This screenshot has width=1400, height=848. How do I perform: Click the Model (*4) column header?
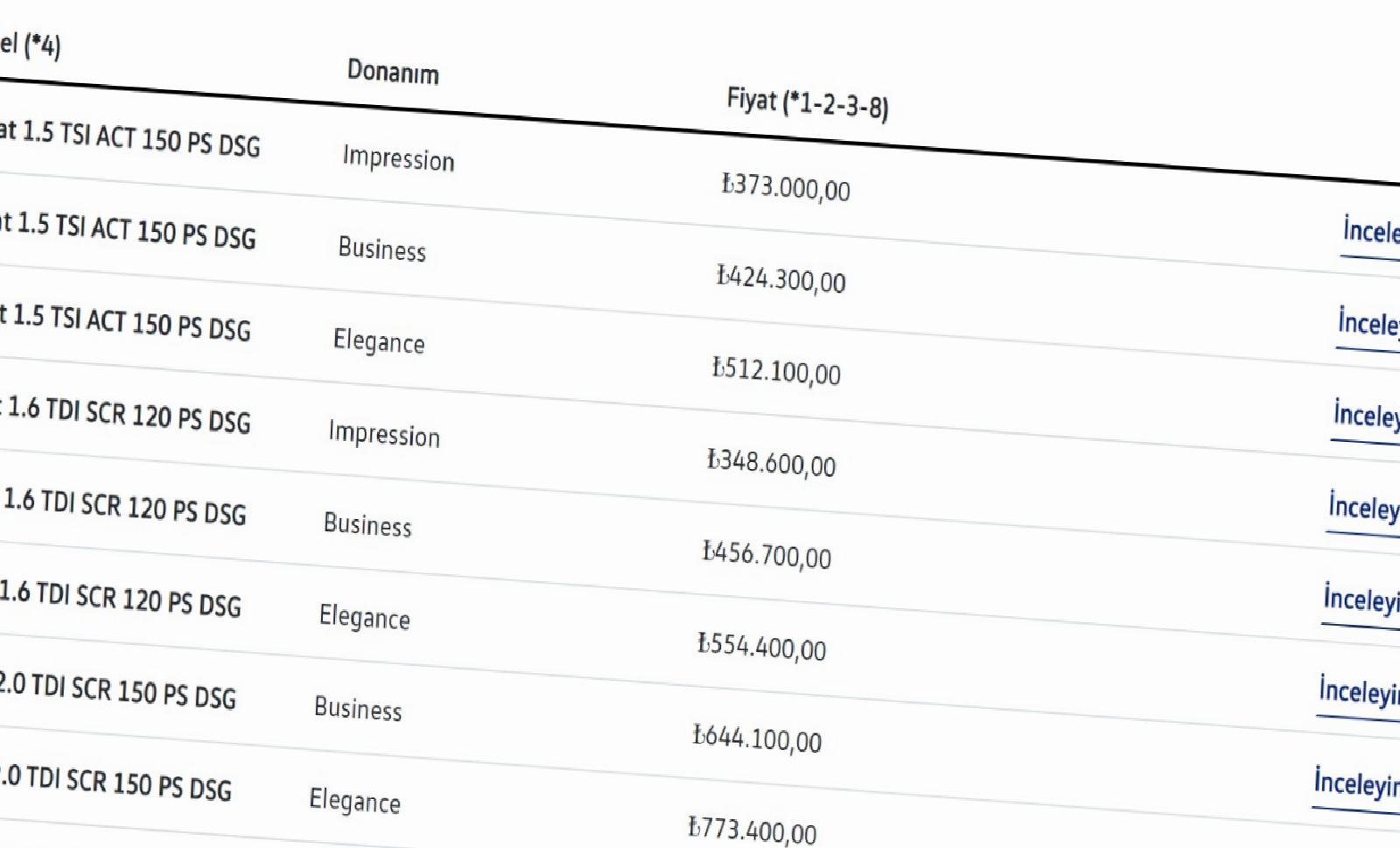(x=30, y=44)
